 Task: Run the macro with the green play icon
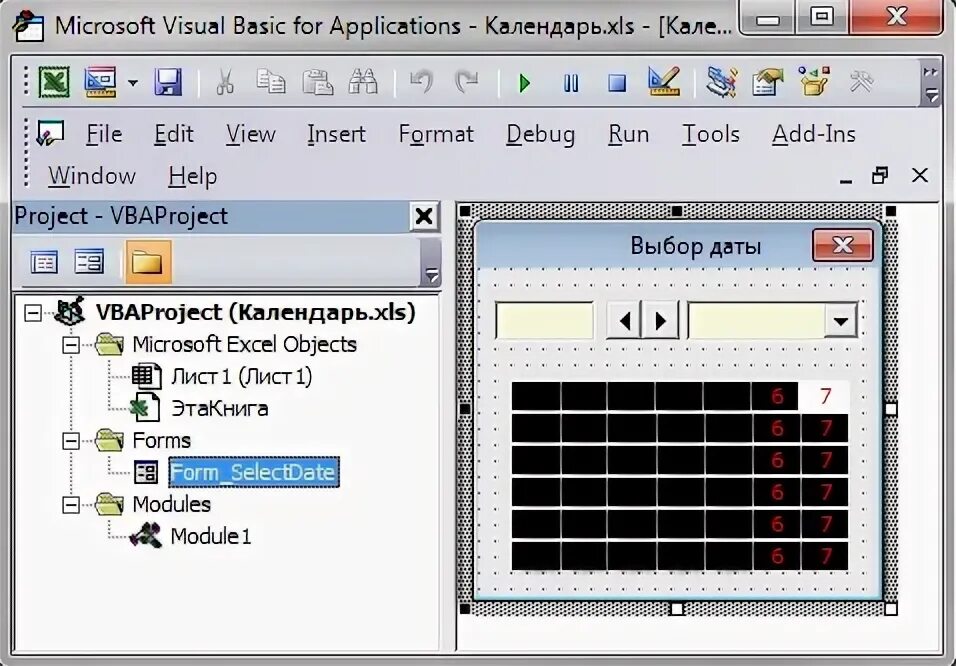point(524,83)
